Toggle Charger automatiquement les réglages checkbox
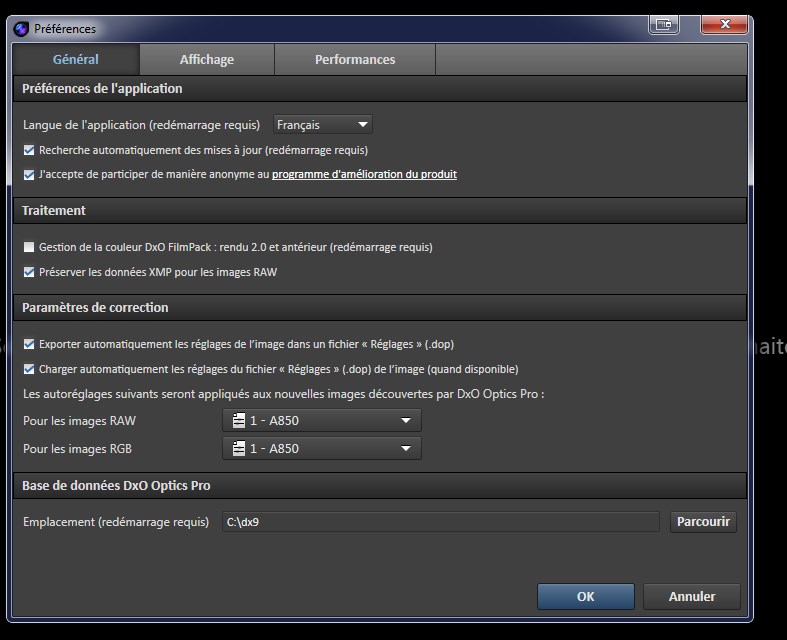The height and width of the screenshot is (640, 787). point(29,369)
